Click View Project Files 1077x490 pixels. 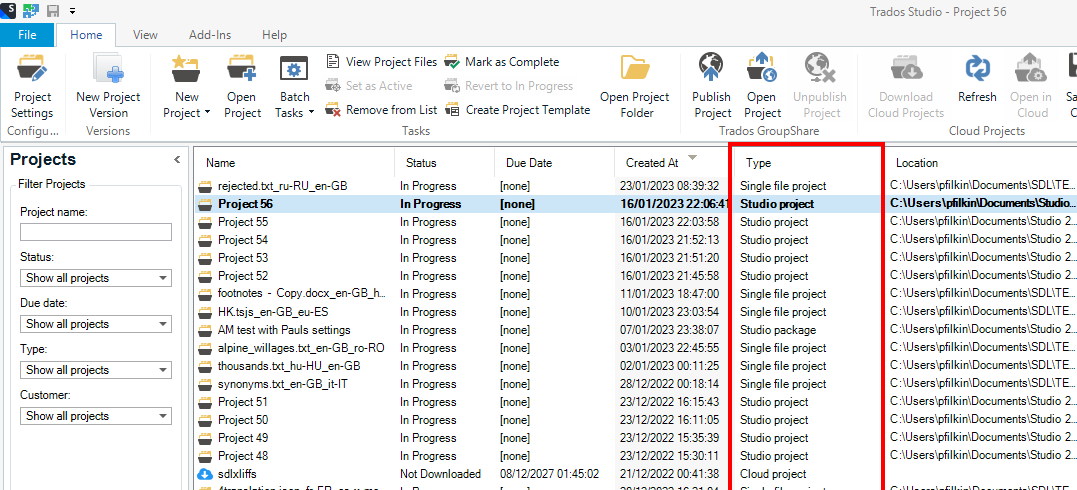click(381, 62)
